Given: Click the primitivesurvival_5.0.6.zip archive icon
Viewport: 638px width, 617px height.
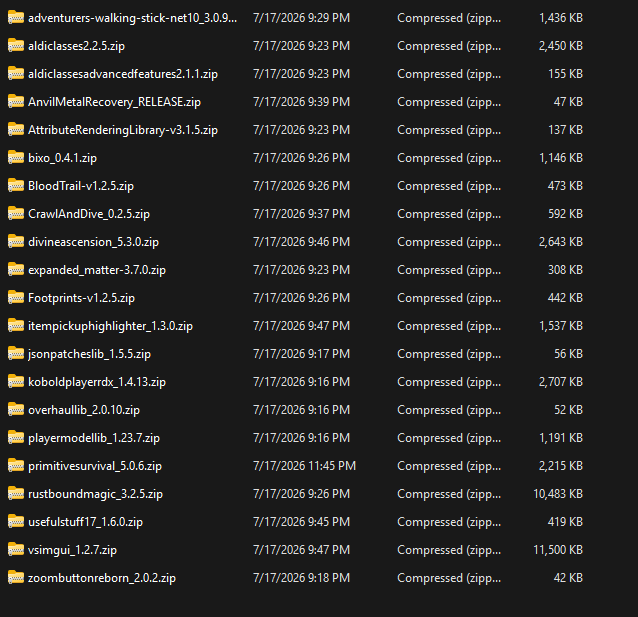Looking at the screenshot, I should [16, 466].
